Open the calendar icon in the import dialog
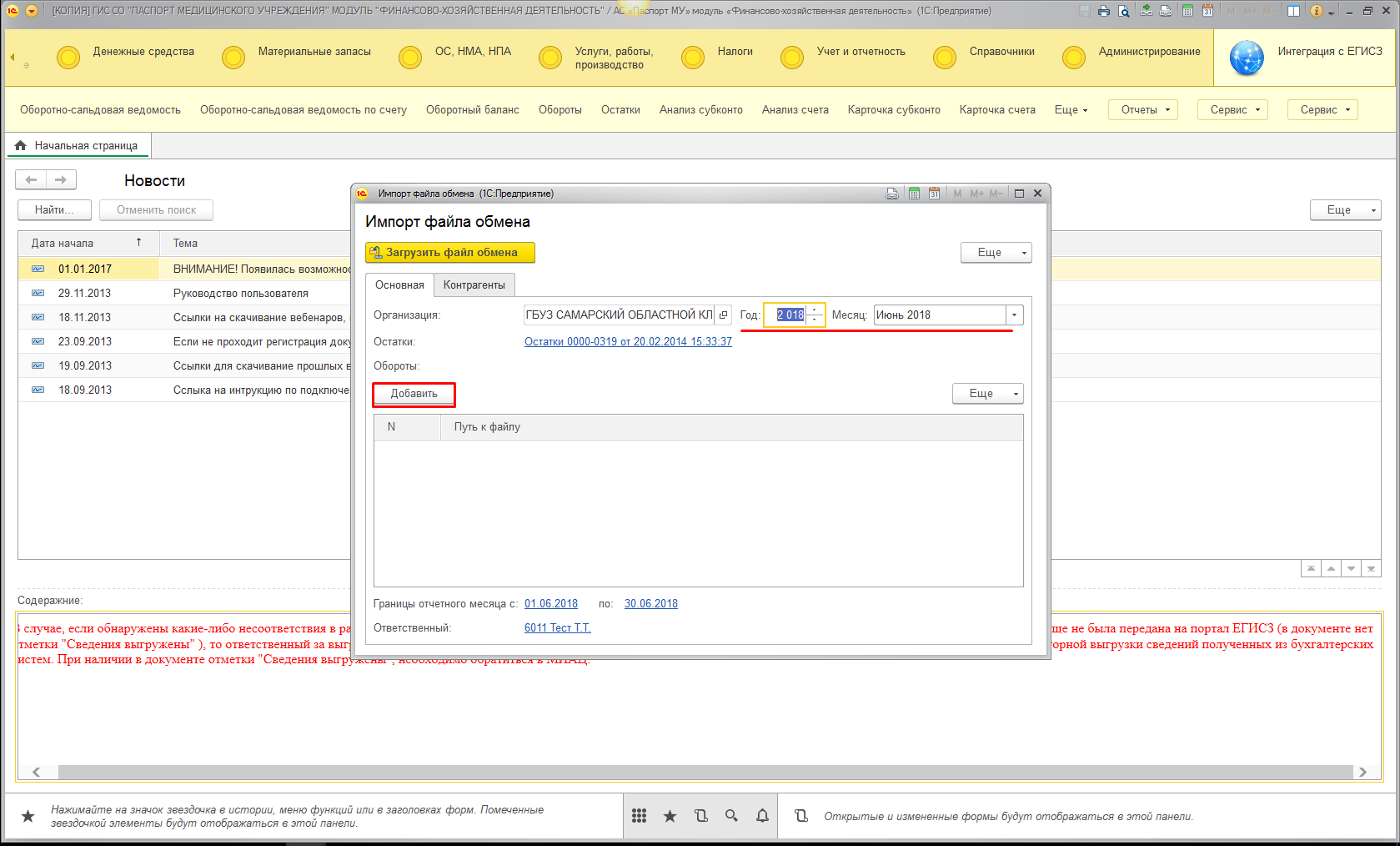 pos(934,194)
